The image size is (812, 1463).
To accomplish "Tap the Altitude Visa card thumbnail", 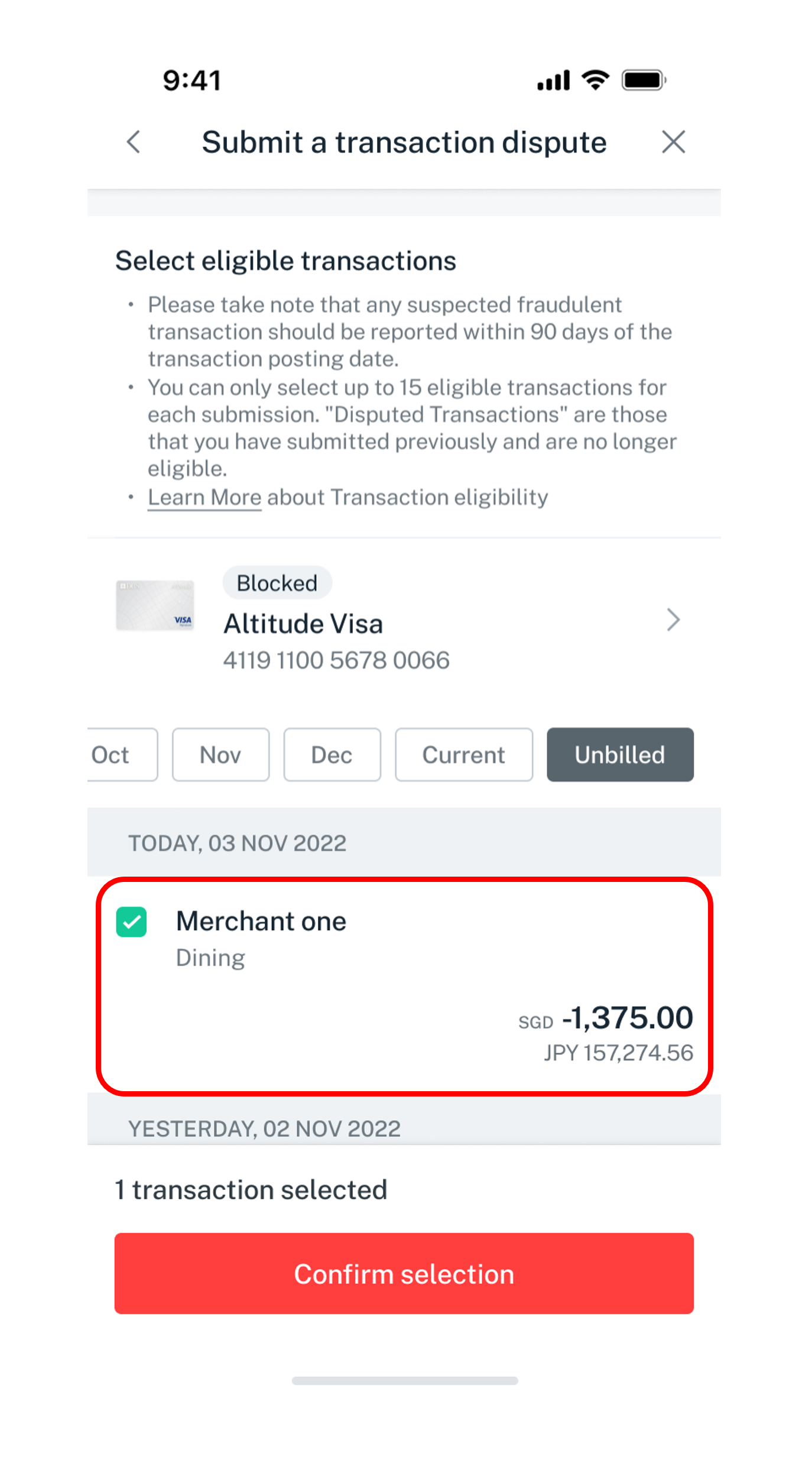I will click(x=155, y=605).
